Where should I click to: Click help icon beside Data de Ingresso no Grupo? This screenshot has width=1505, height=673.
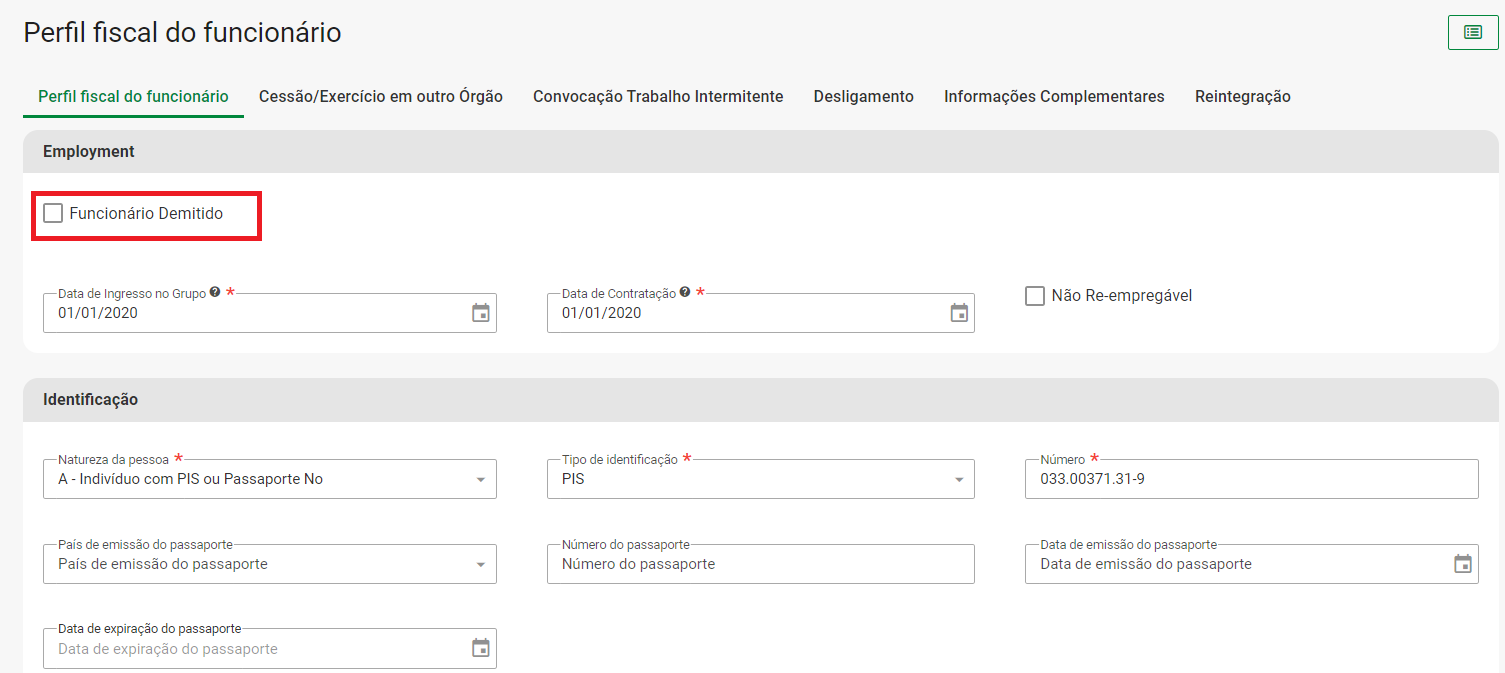tap(215, 293)
